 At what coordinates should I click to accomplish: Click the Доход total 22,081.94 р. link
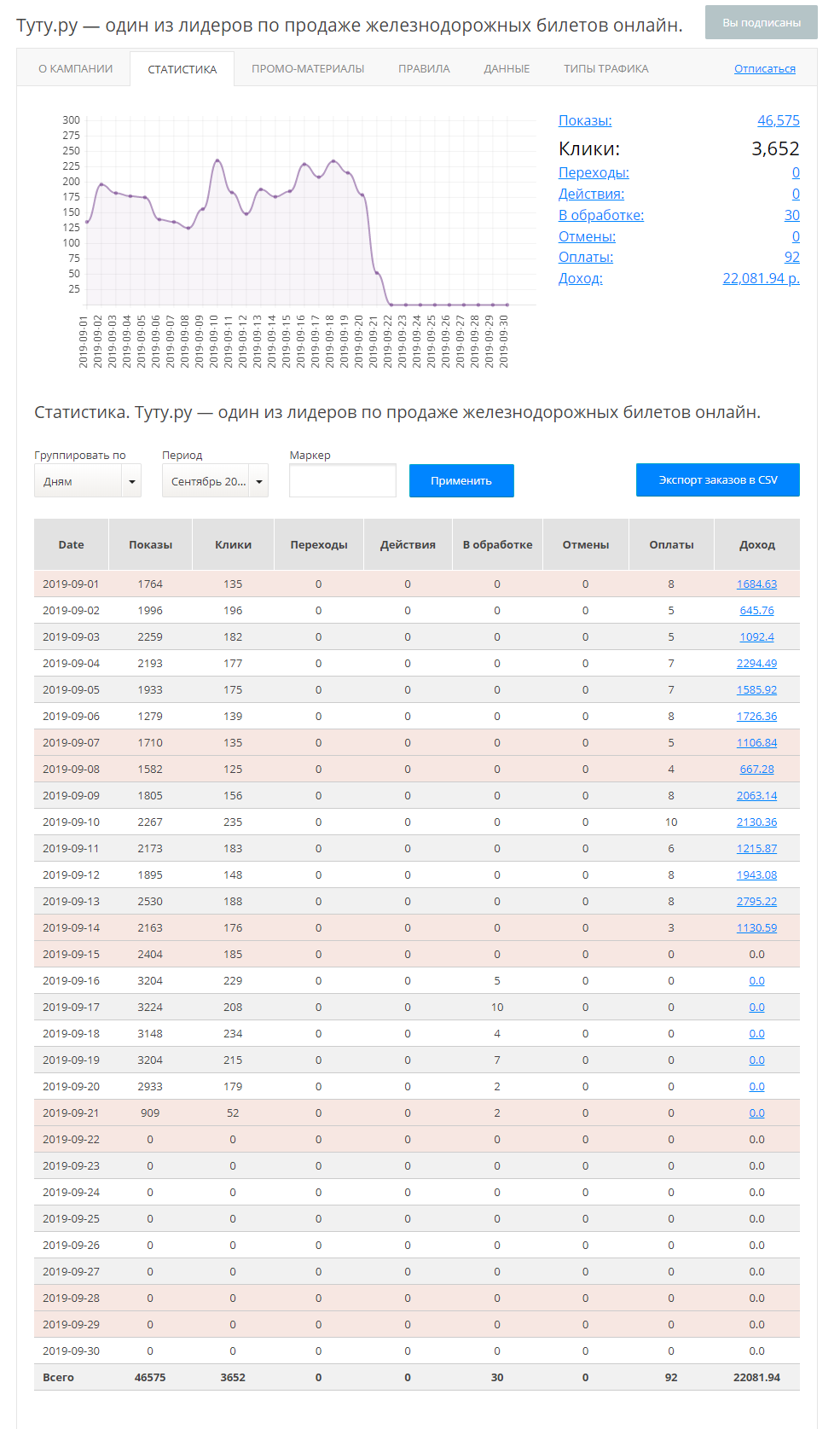(761, 278)
